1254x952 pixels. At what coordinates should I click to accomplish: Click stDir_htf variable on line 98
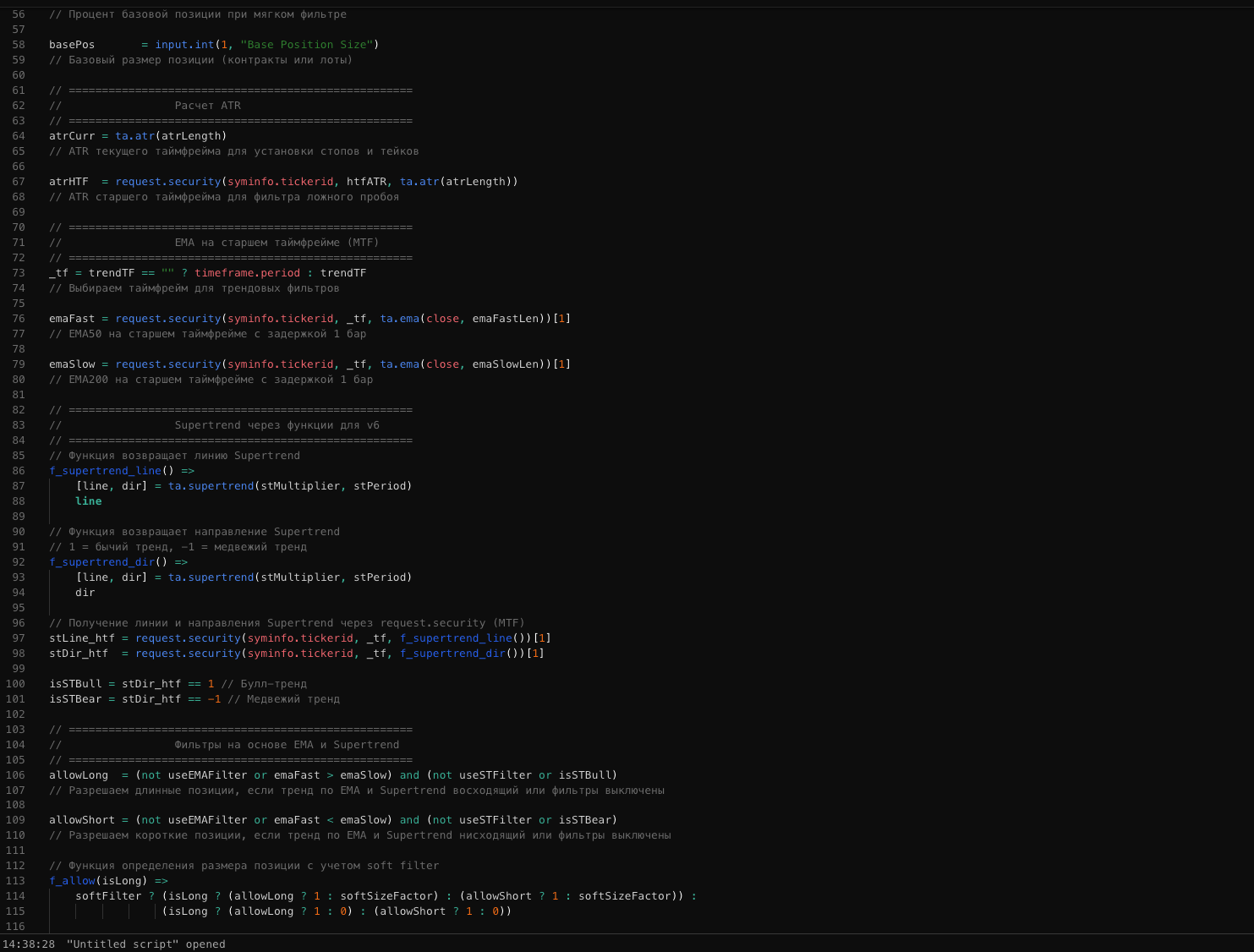(79, 654)
